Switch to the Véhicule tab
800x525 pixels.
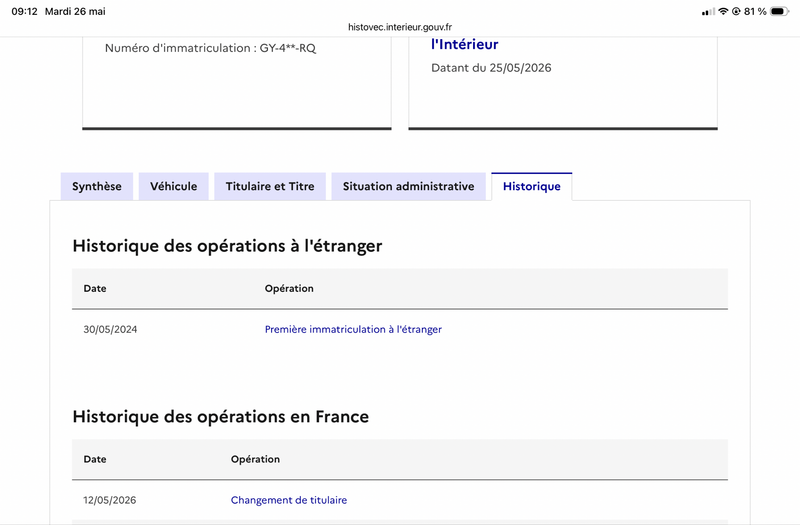pos(173,186)
